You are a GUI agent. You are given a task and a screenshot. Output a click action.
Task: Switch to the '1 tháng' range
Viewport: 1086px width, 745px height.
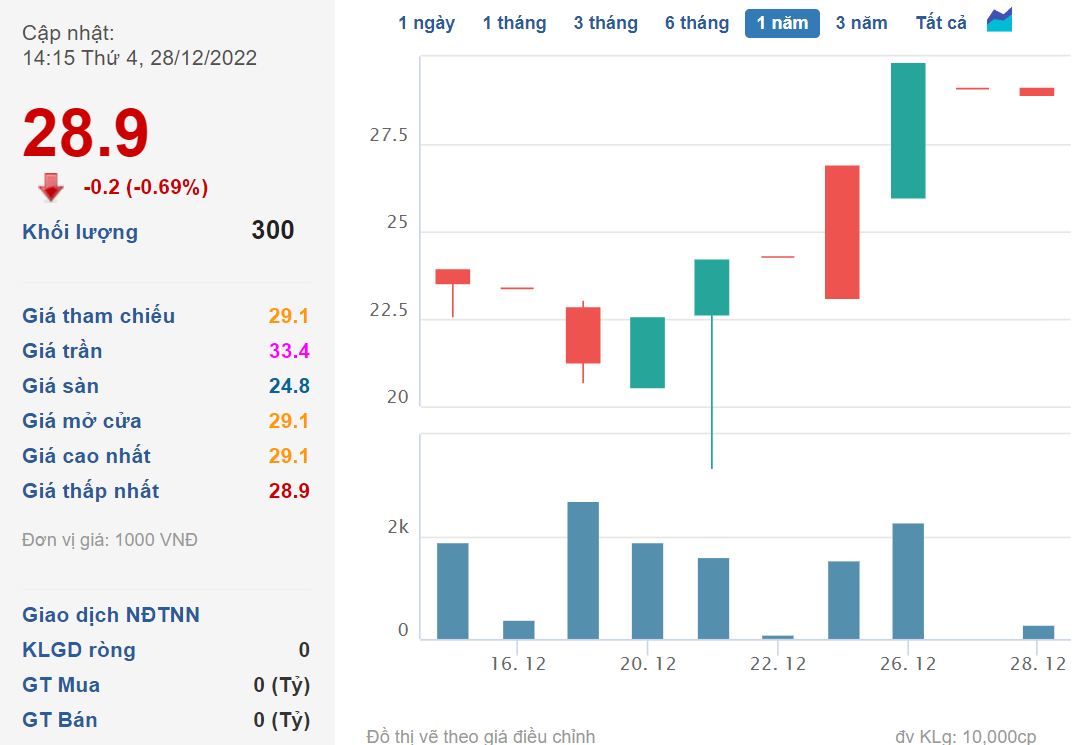click(514, 23)
